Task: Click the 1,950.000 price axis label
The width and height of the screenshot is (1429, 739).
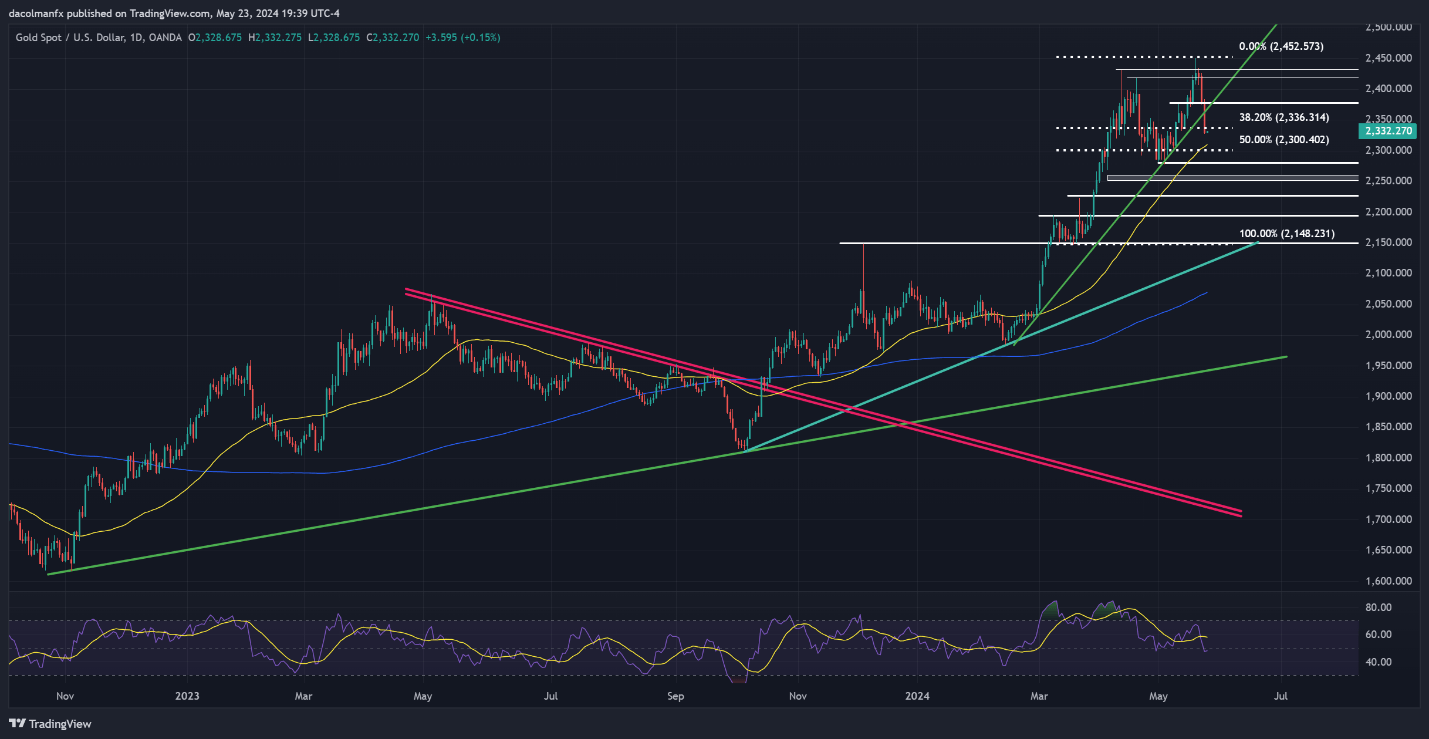Action: [x=1389, y=366]
